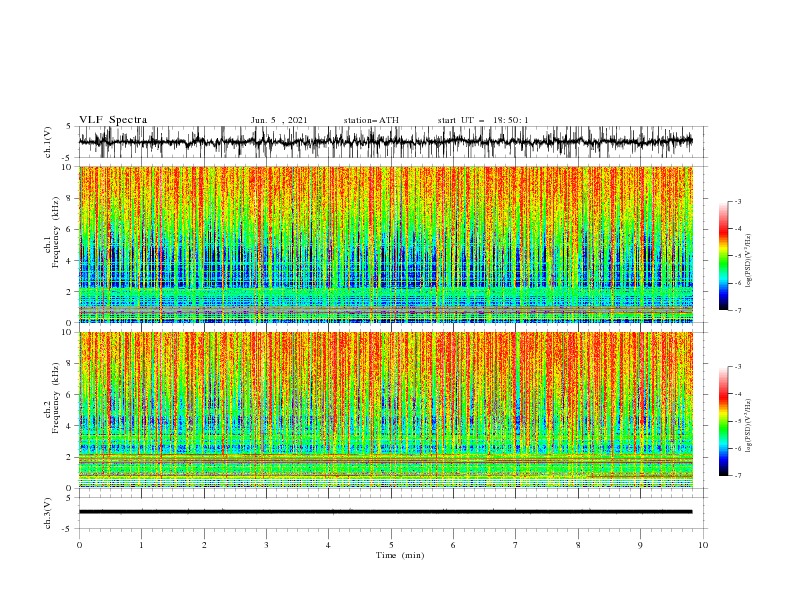Click the time axis tick label "3"
Viewport: 792px width, 612px height.
(266, 545)
